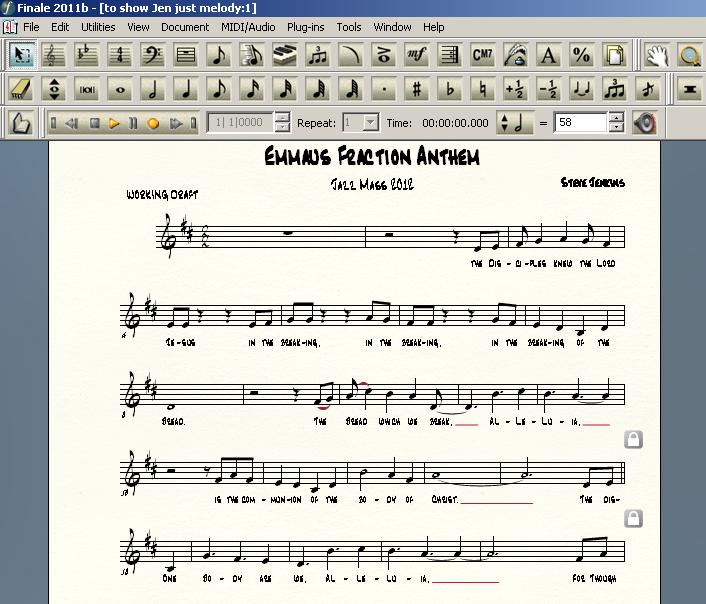This screenshot has height=604, width=706.
Task: Open the Document menu
Action: (x=185, y=27)
